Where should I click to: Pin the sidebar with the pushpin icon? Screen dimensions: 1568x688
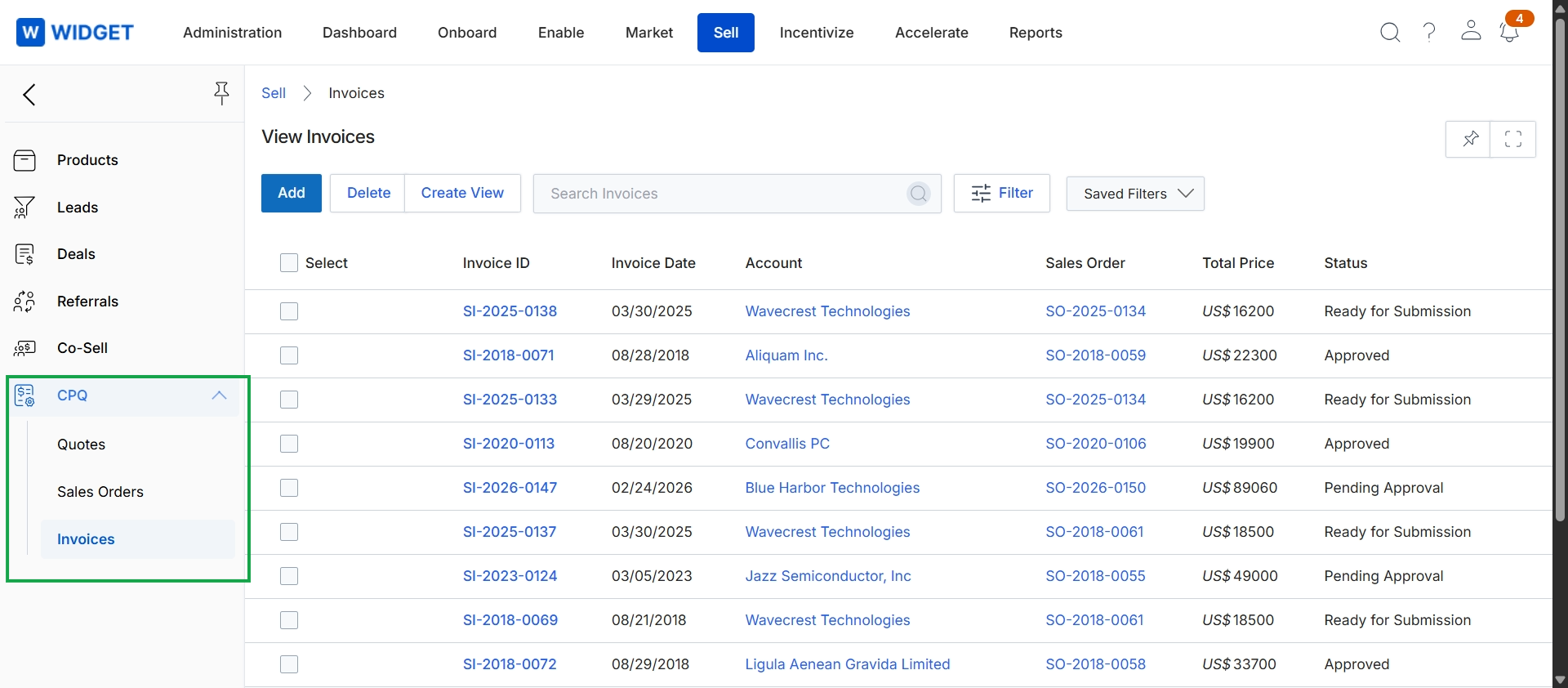[x=221, y=93]
